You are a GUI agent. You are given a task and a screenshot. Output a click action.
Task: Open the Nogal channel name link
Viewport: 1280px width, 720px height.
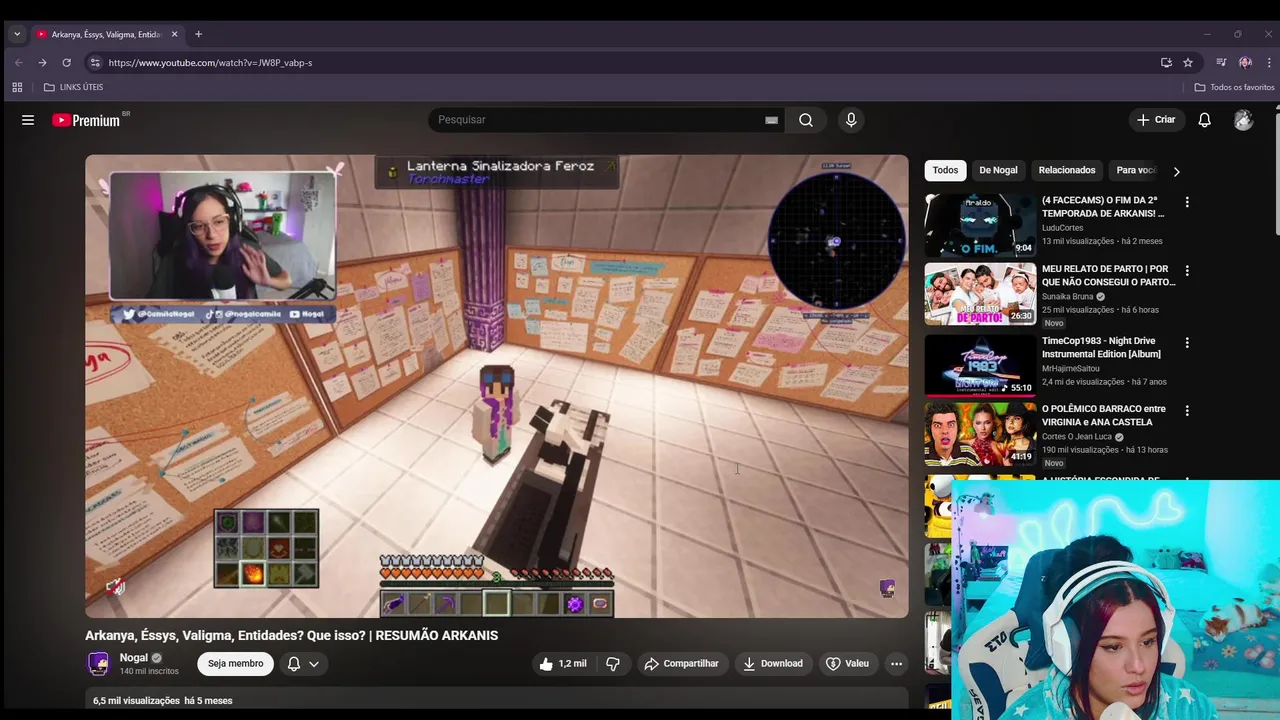pos(134,658)
